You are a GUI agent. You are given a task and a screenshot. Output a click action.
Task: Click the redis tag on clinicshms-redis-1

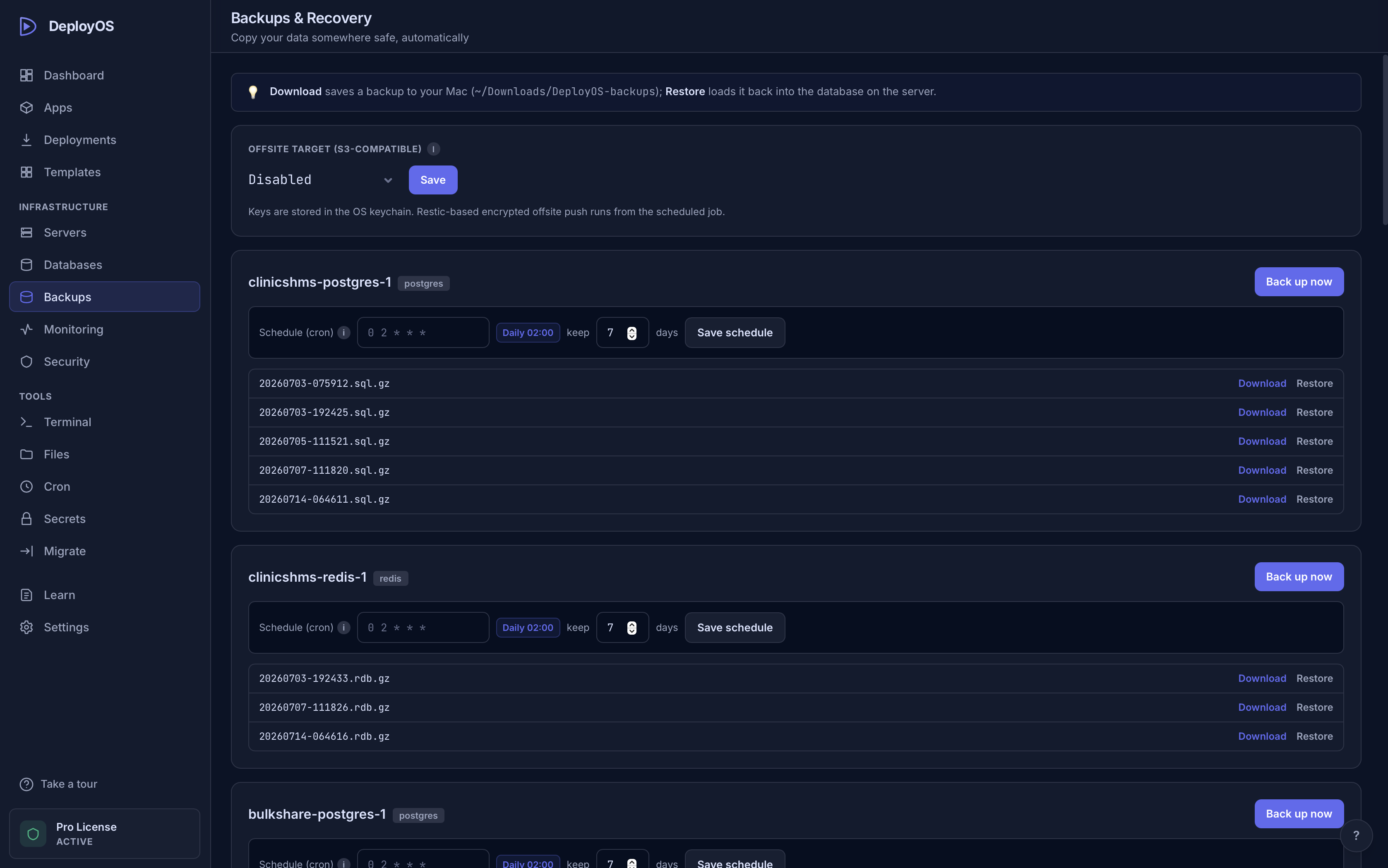391,579
